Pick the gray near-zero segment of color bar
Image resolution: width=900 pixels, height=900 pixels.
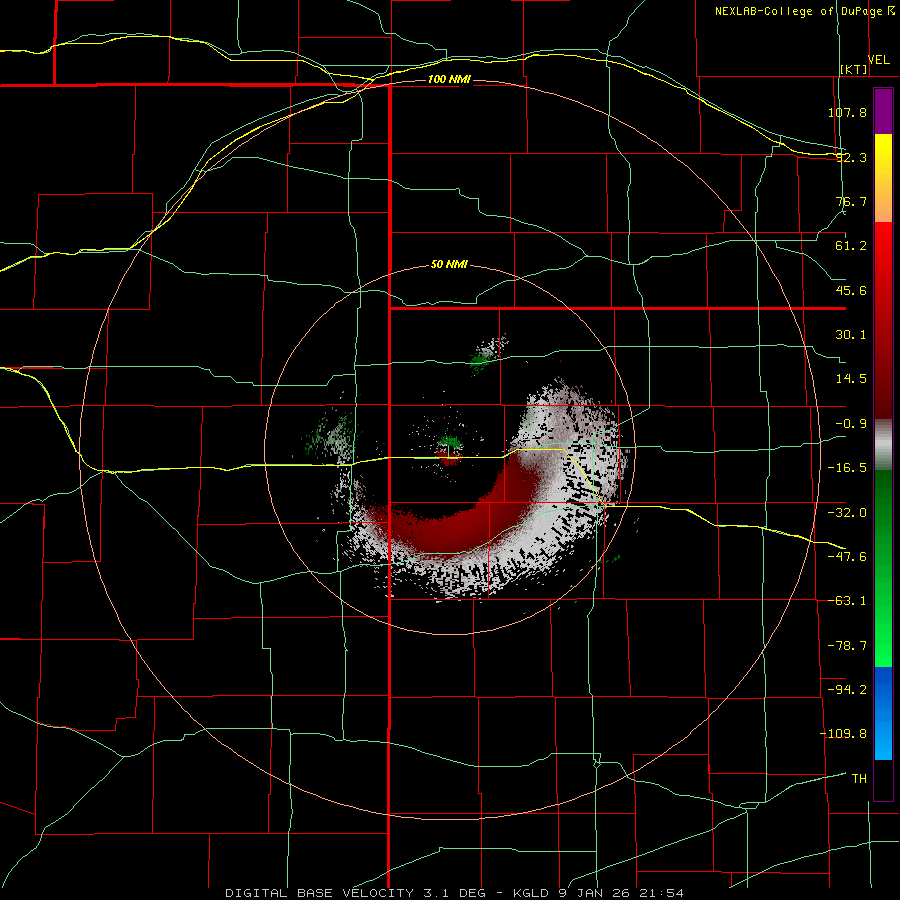tap(883, 444)
